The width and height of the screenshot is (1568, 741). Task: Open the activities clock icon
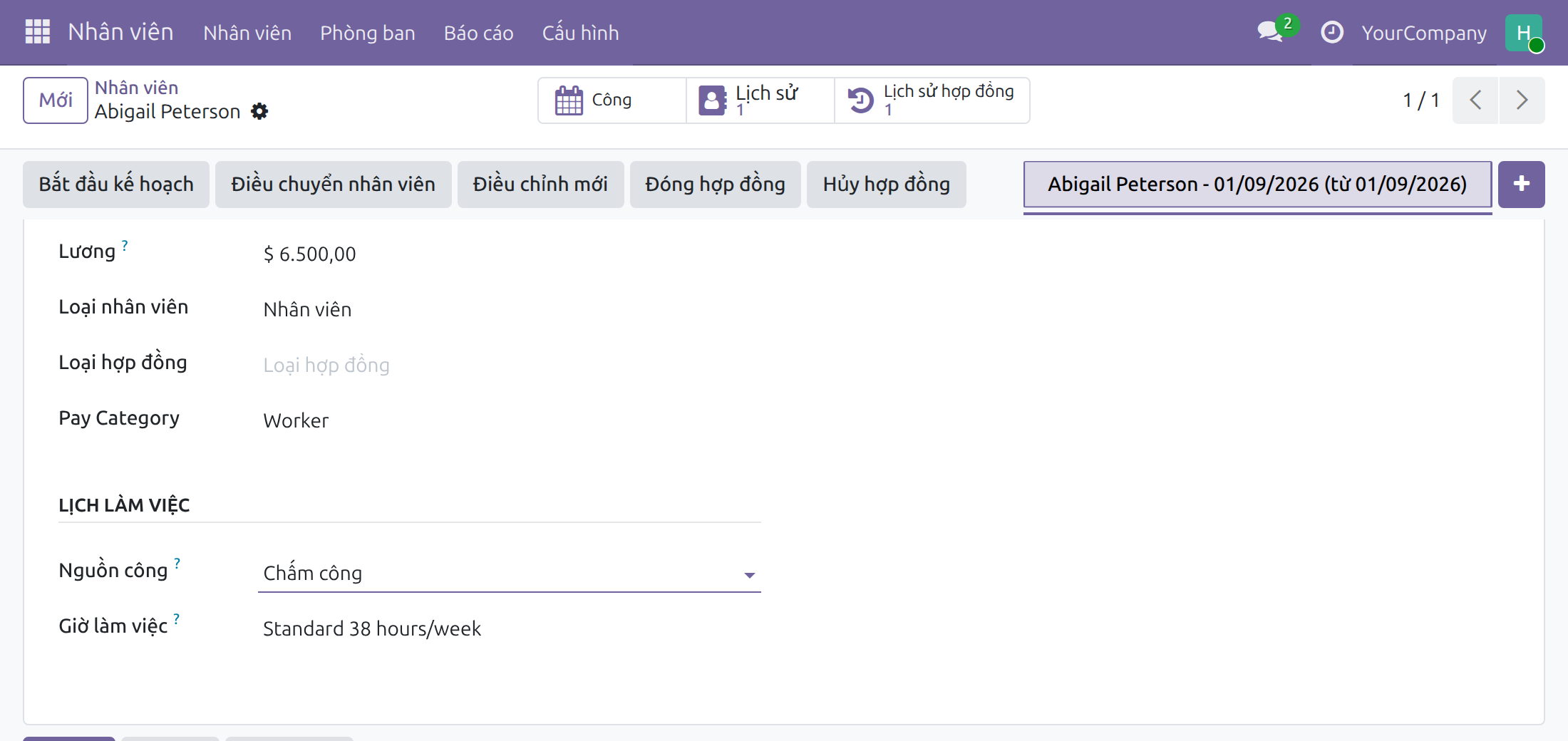point(1331,32)
